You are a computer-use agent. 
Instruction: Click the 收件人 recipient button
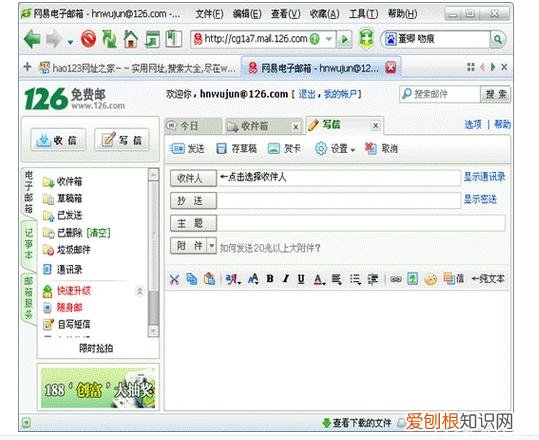pyautogui.click(x=193, y=178)
